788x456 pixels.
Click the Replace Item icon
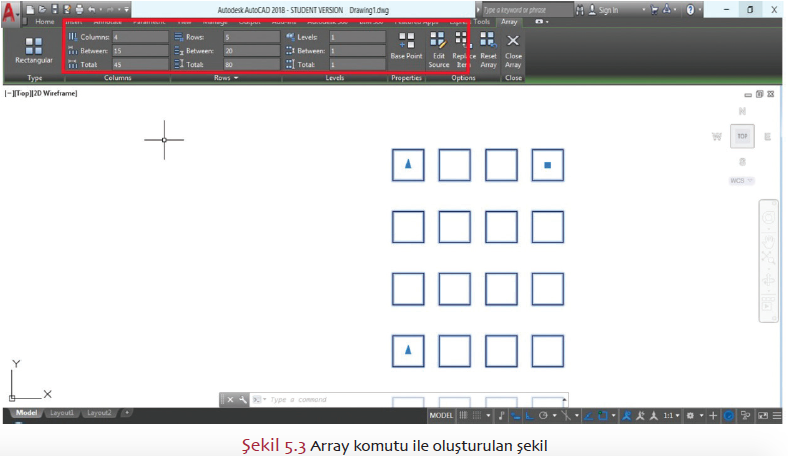pos(463,46)
